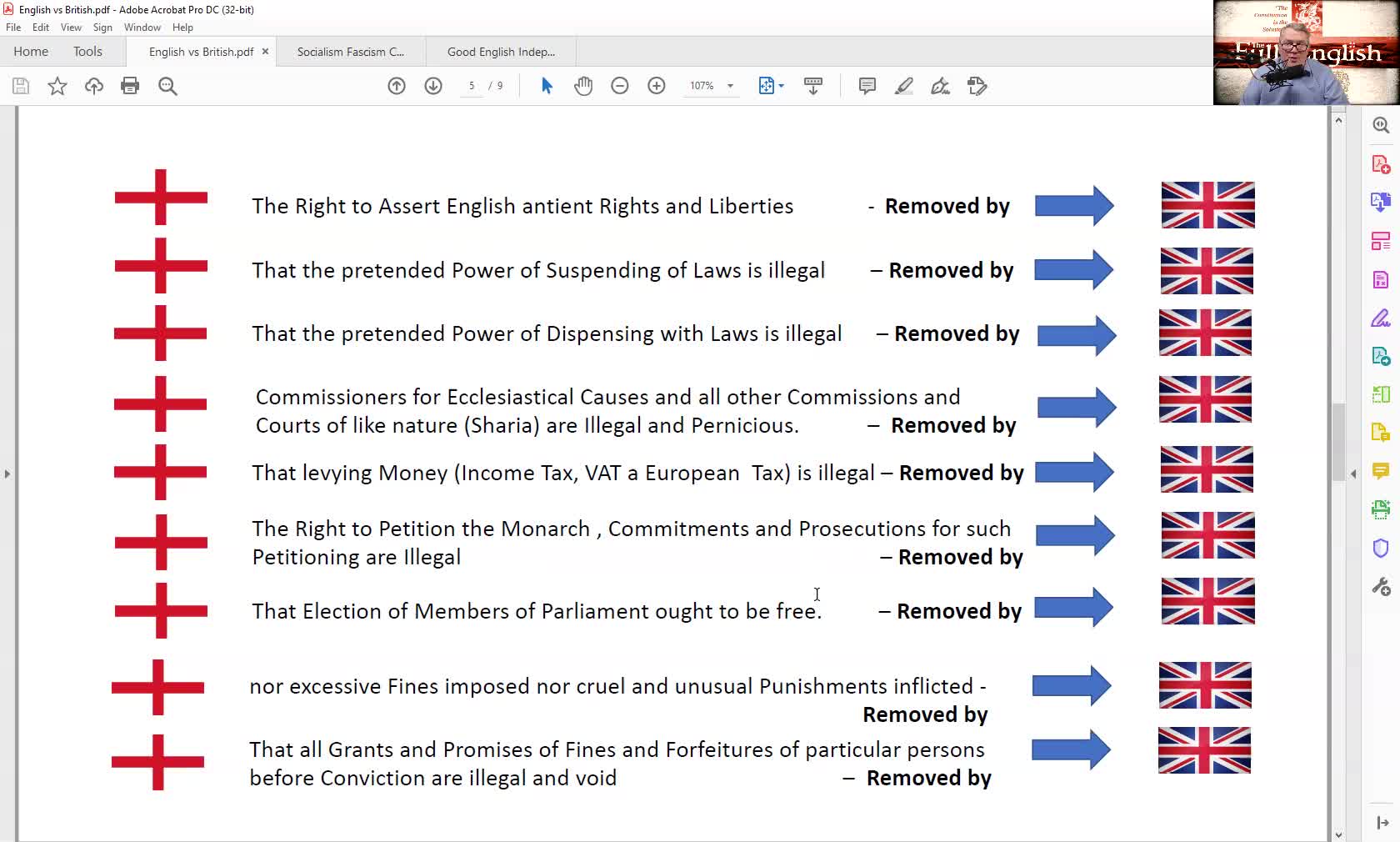
Task: Click the webcam video overlay thumbnail
Action: tap(1306, 53)
